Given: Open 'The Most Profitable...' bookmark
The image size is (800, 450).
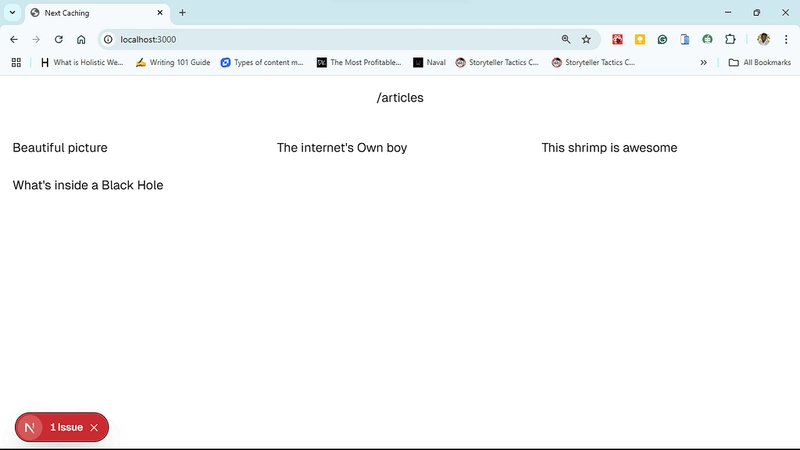Looking at the screenshot, I should [x=359, y=62].
